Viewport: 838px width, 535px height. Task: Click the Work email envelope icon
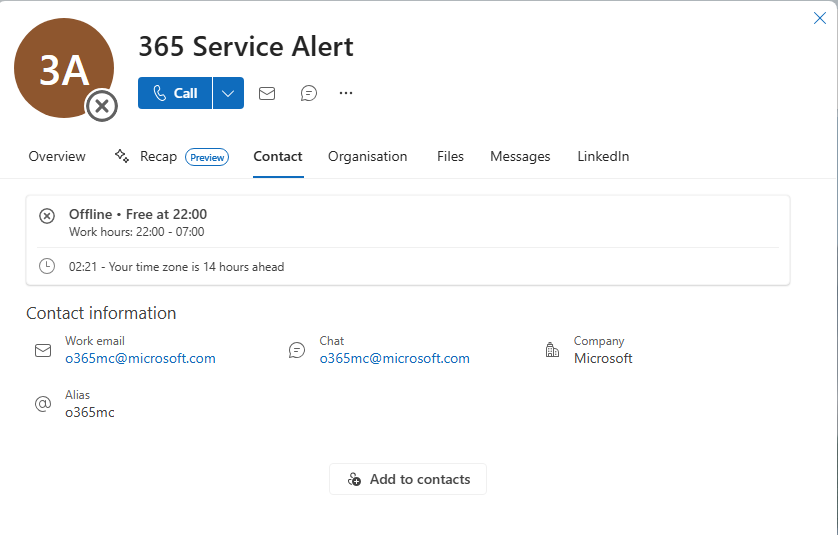coord(43,351)
